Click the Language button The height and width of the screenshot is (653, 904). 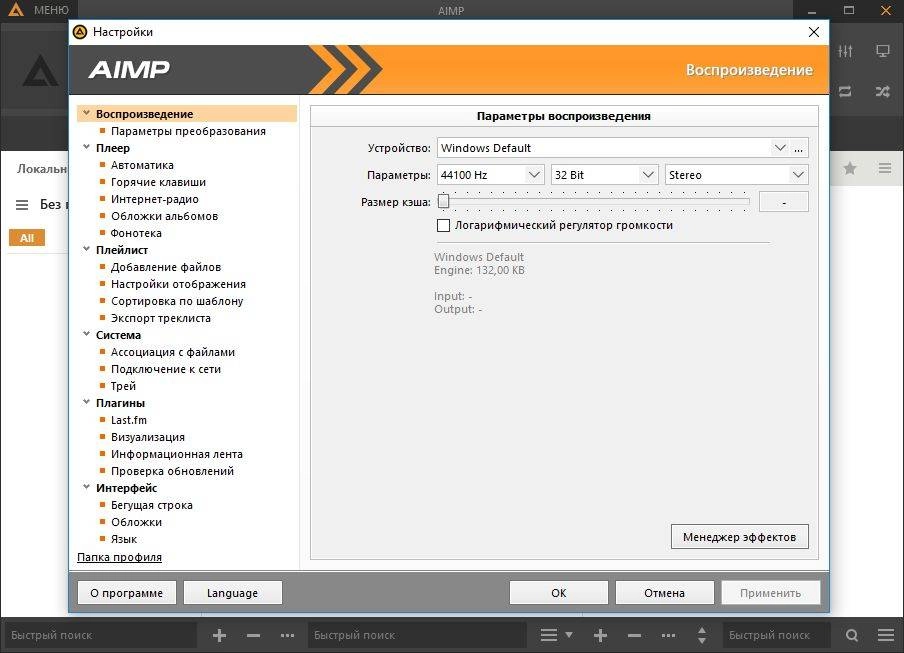pyautogui.click(x=233, y=592)
